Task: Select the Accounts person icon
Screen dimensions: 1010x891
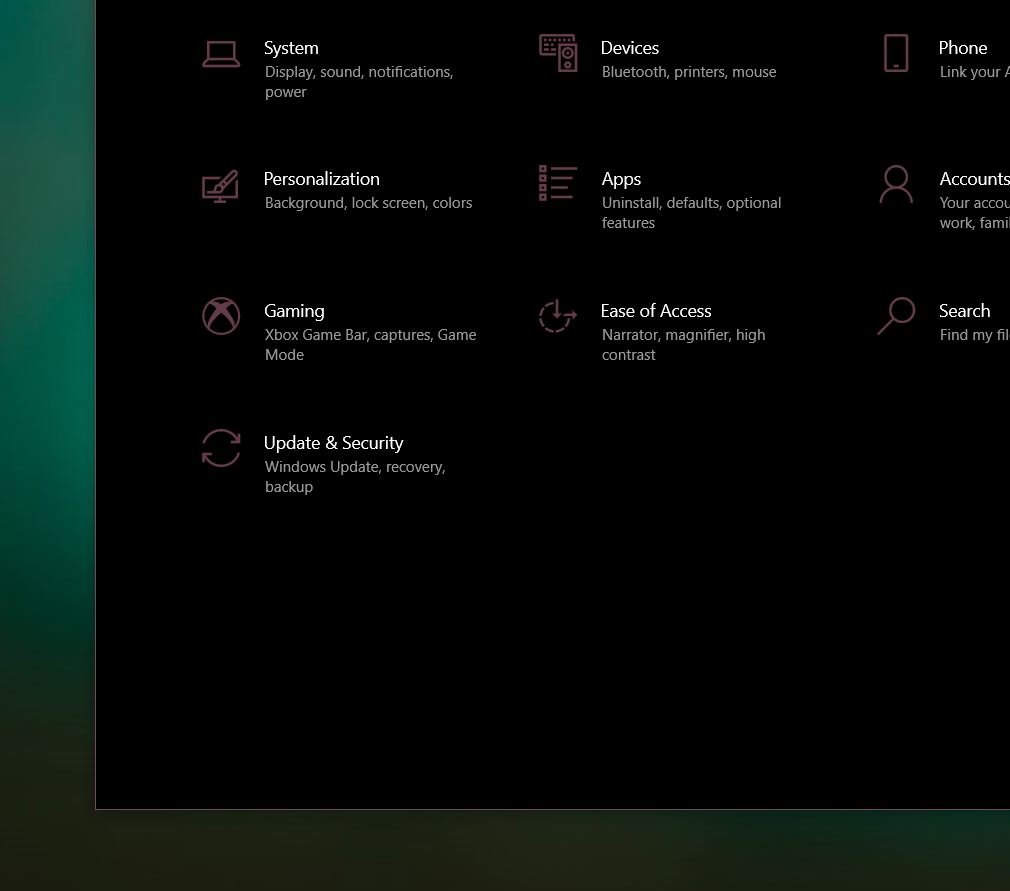Action: [x=896, y=184]
